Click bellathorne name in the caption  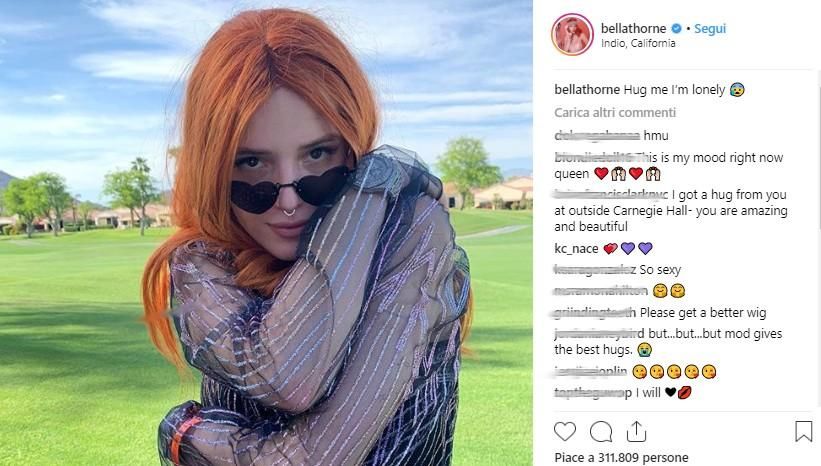(x=587, y=90)
